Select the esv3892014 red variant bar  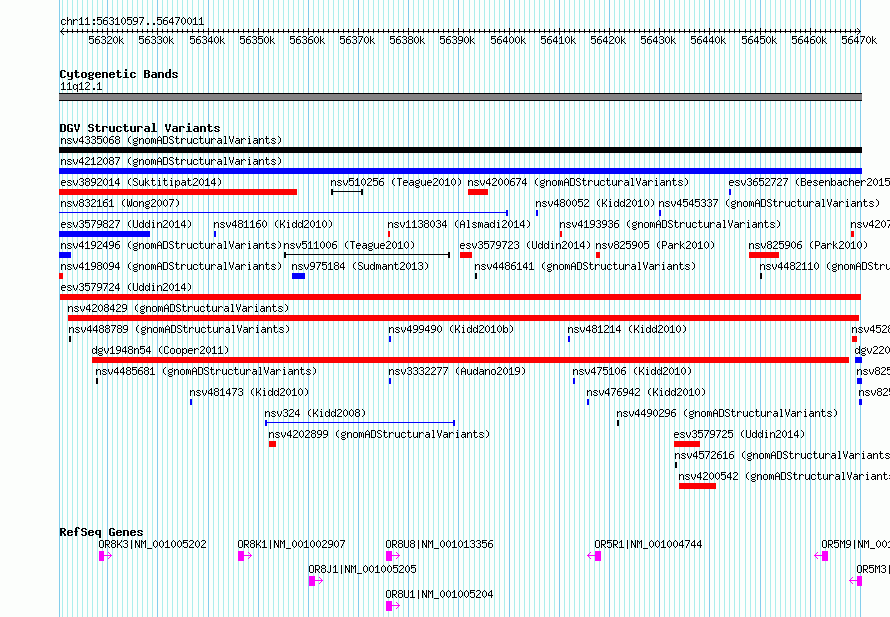[178, 192]
